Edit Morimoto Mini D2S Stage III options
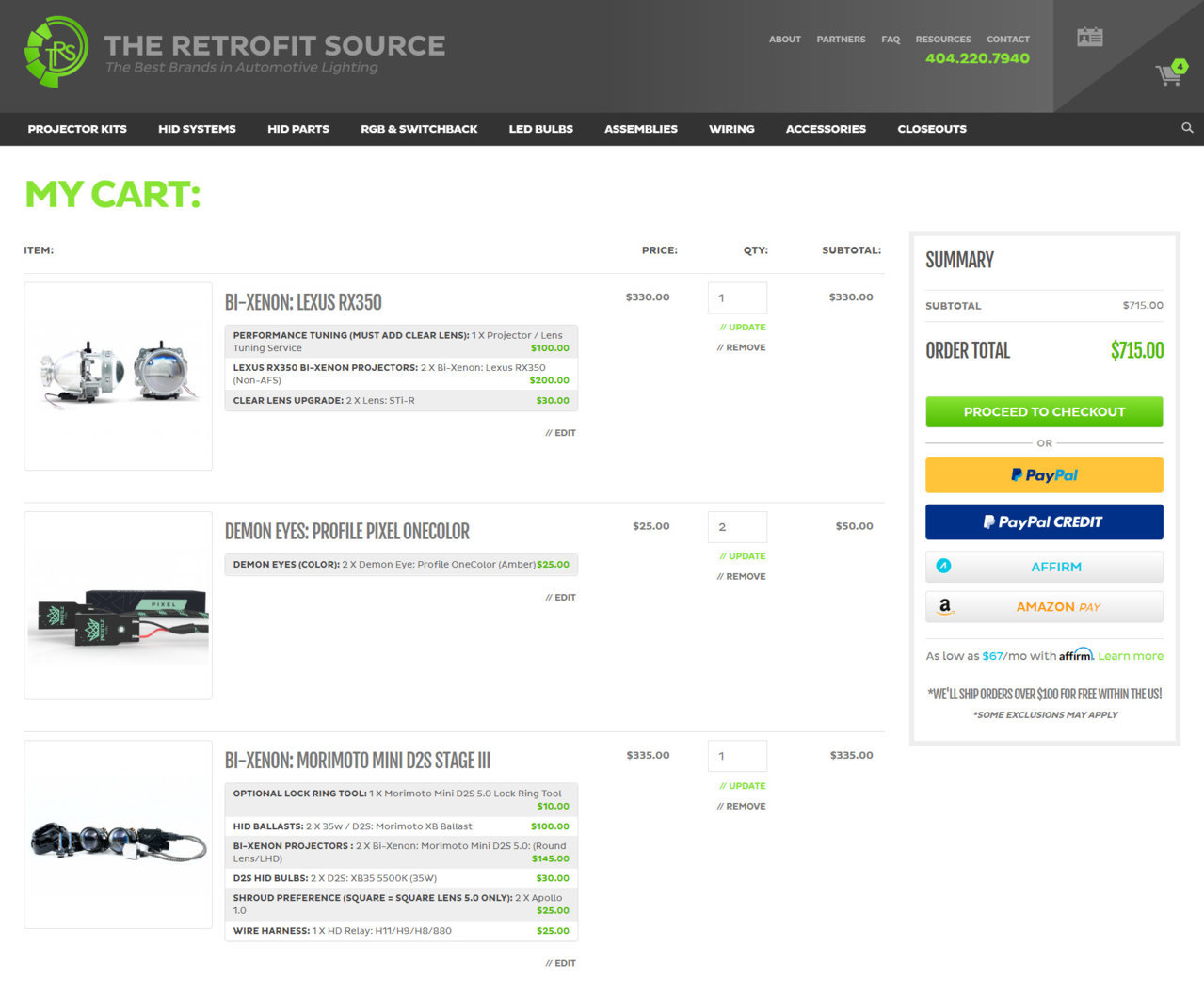The image size is (1204, 994). point(560,963)
